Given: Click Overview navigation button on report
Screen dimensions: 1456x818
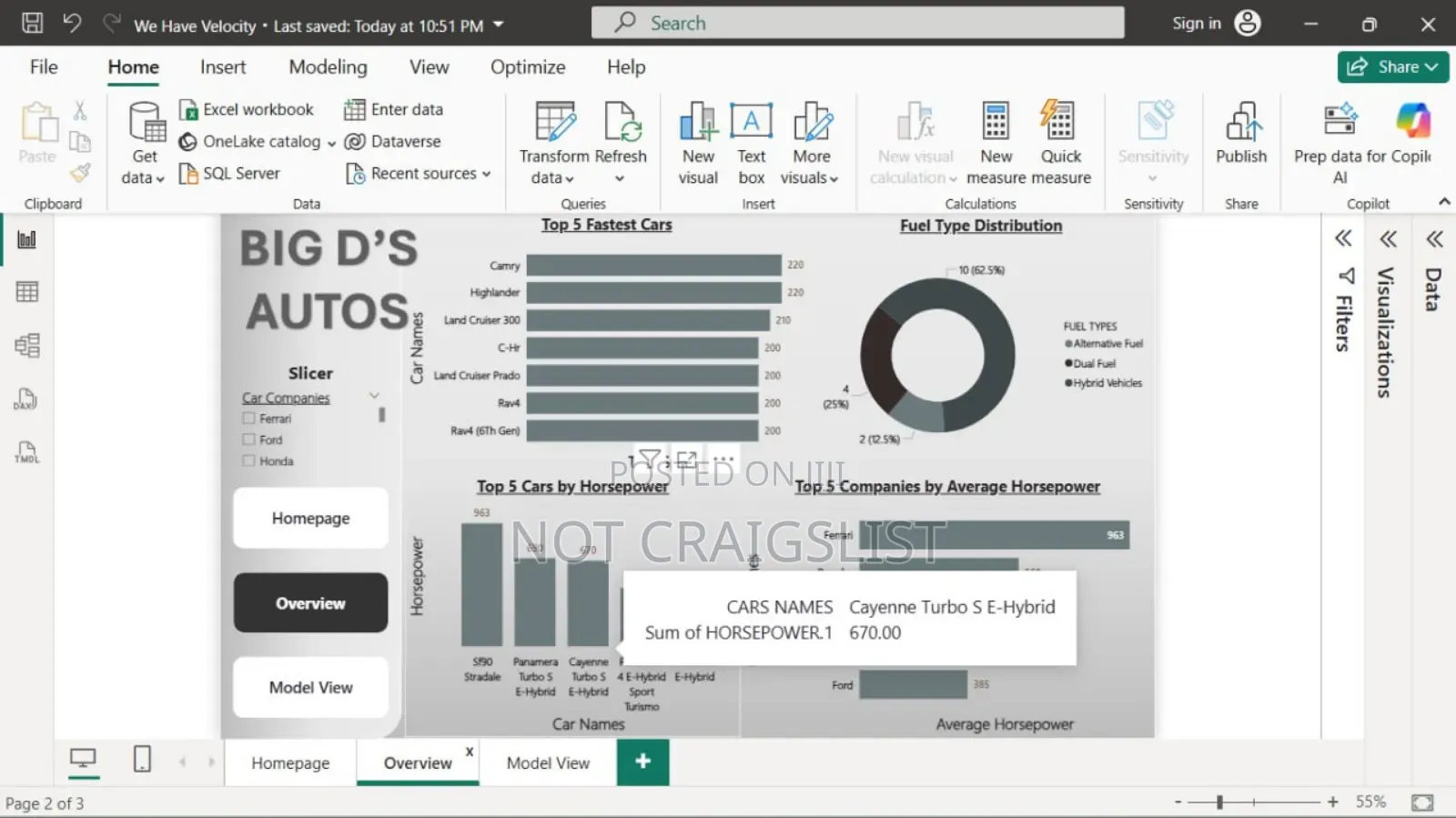Looking at the screenshot, I should tap(310, 602).
